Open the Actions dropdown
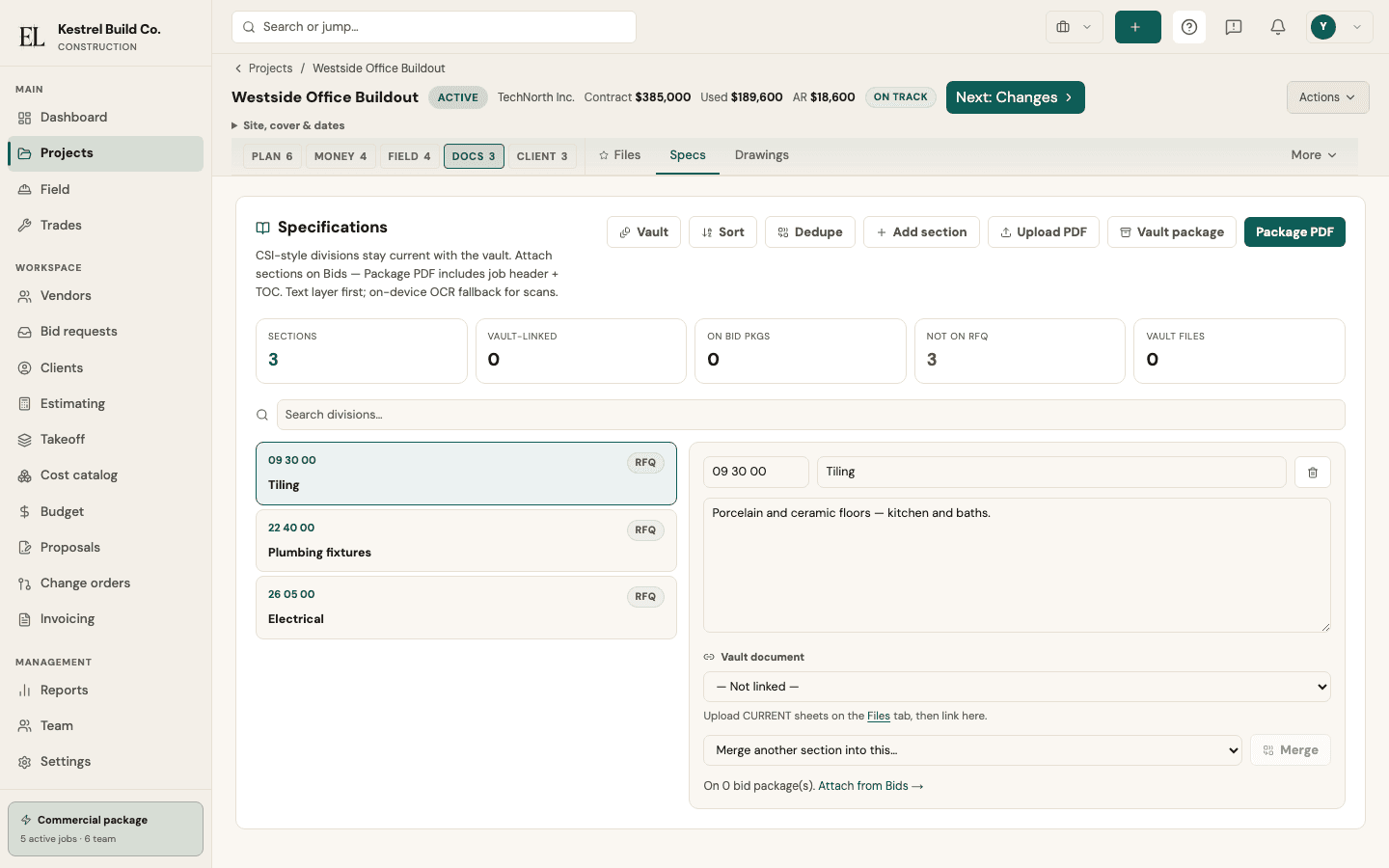 click(x=1327, y=97)
